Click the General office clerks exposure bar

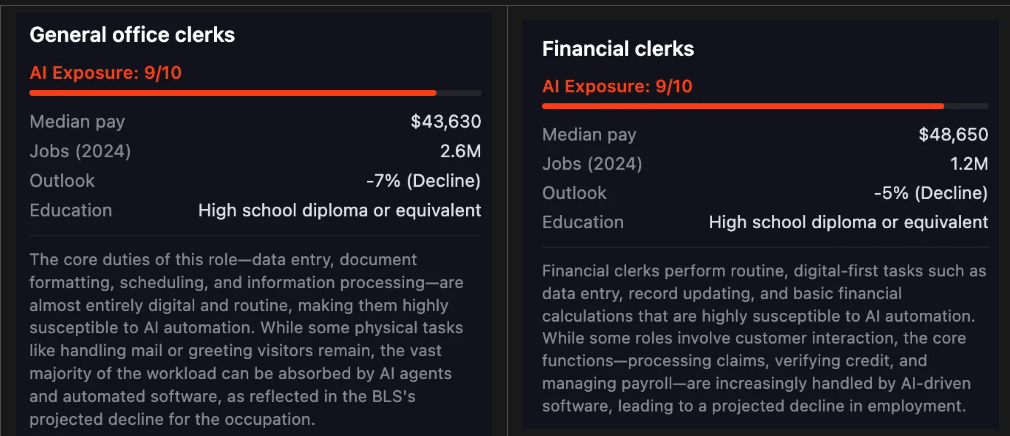255,93
